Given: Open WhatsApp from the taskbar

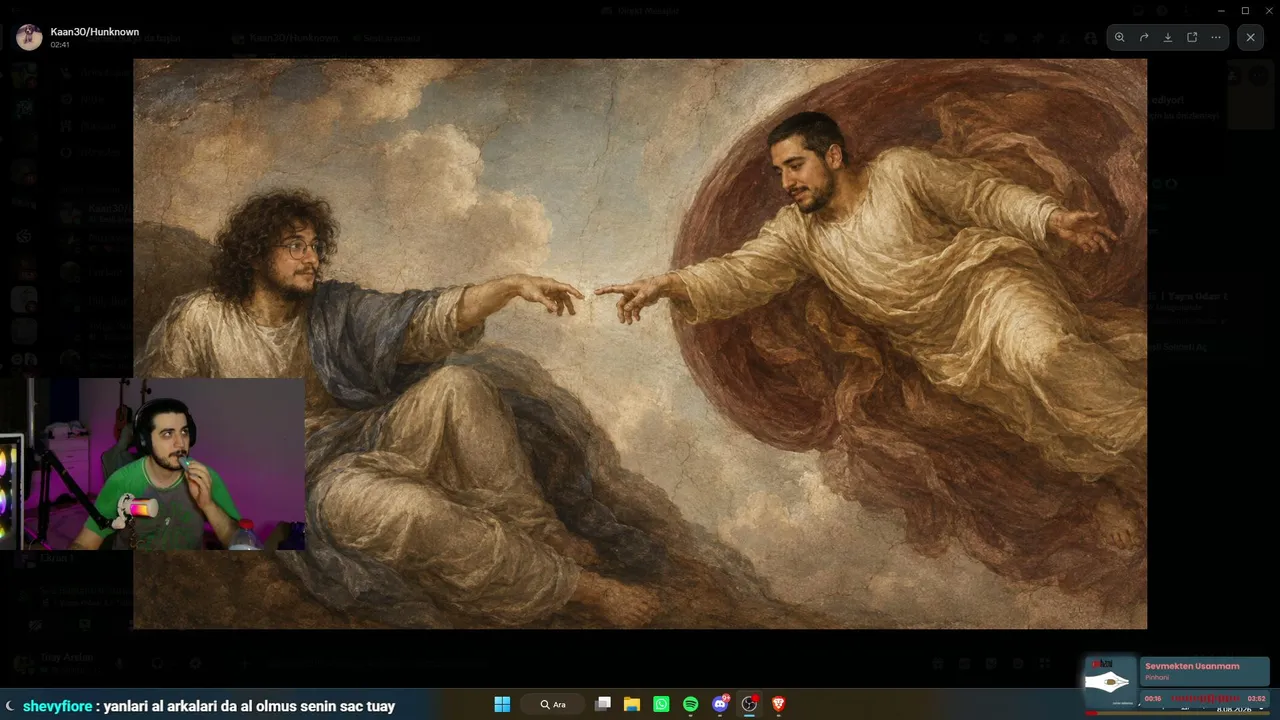Looking at the screenshot, I should pyautogui.click(x=661, y=704).
